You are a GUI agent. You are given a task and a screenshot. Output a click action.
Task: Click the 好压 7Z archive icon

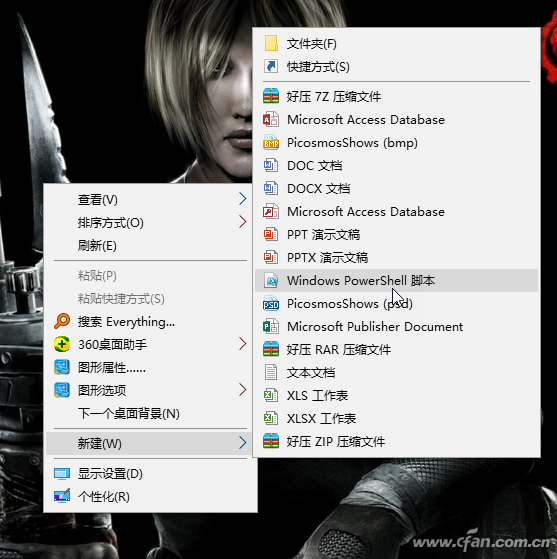(271, 96)
